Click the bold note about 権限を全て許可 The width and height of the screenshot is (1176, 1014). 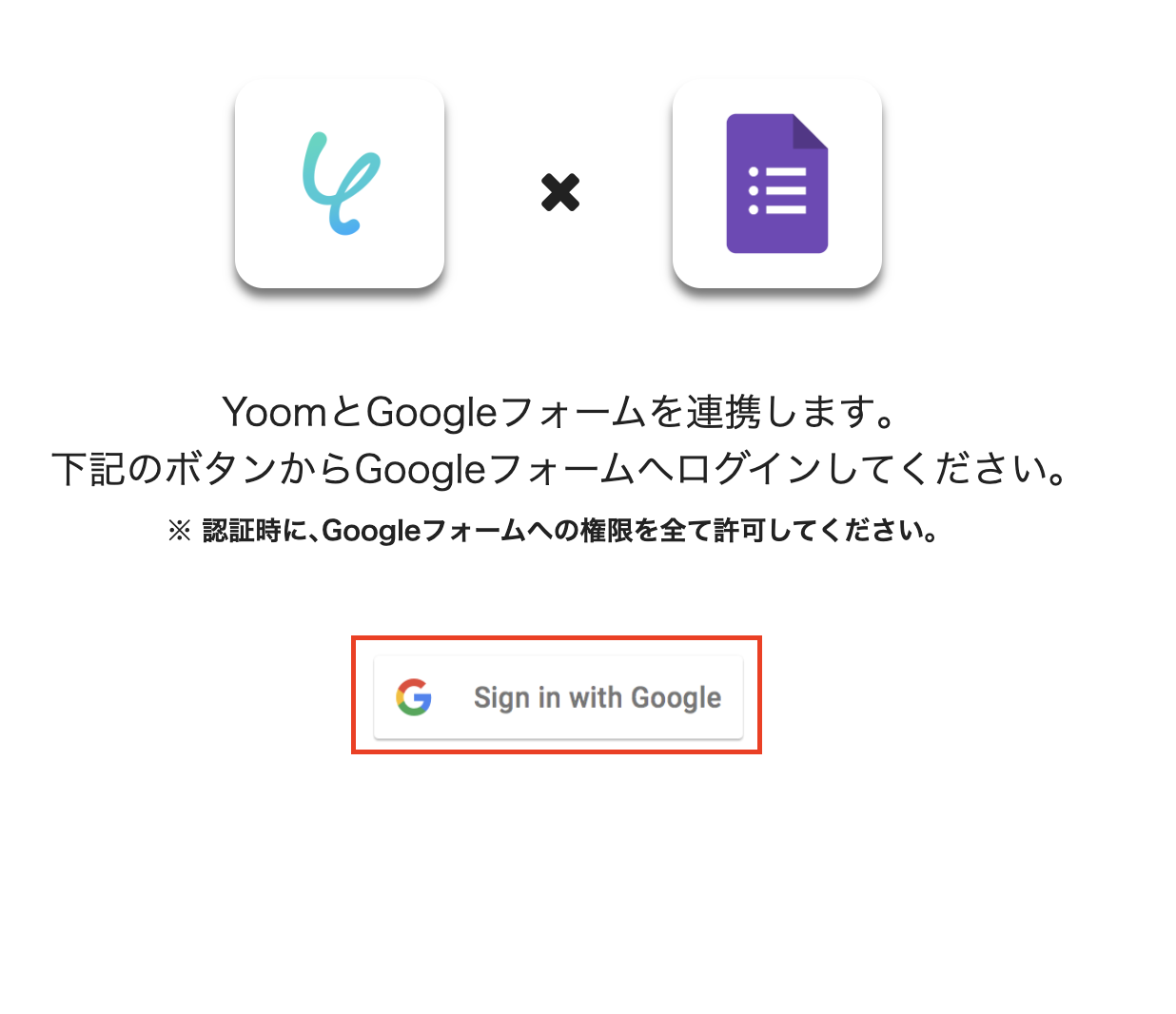[554, 531]
